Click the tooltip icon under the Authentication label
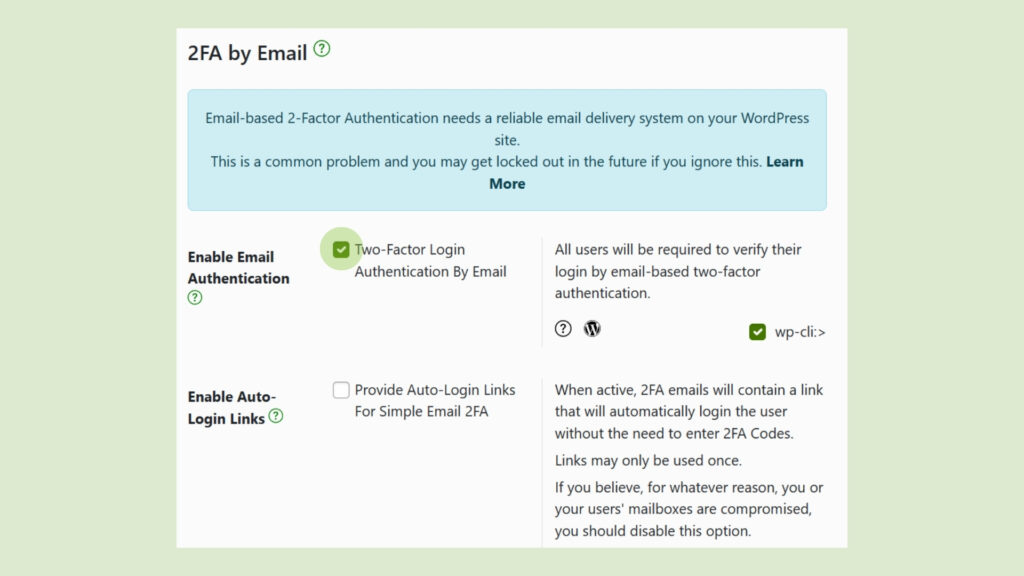 click(194, 297)
